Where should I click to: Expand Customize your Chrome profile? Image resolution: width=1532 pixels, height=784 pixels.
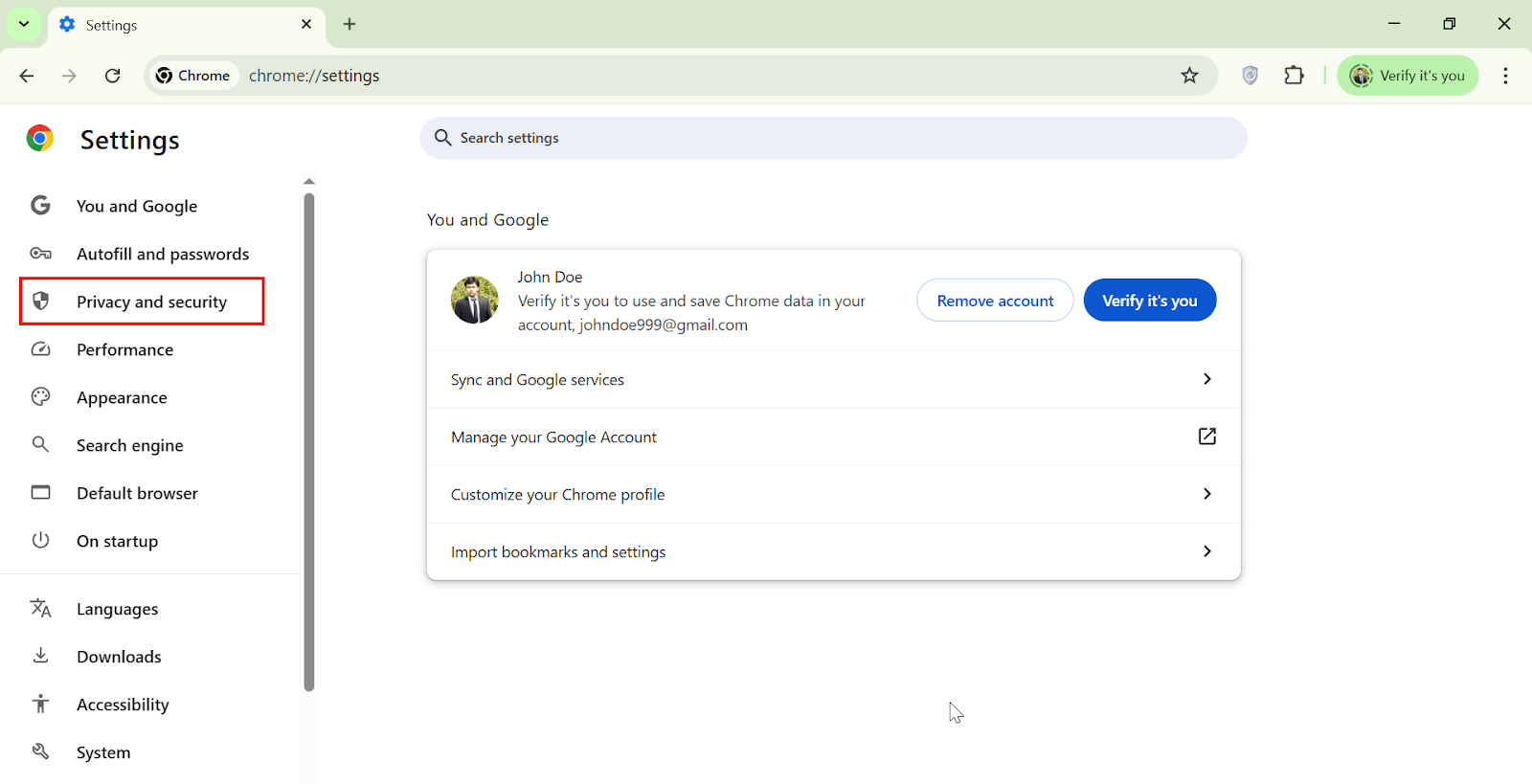click(1206, 494)
